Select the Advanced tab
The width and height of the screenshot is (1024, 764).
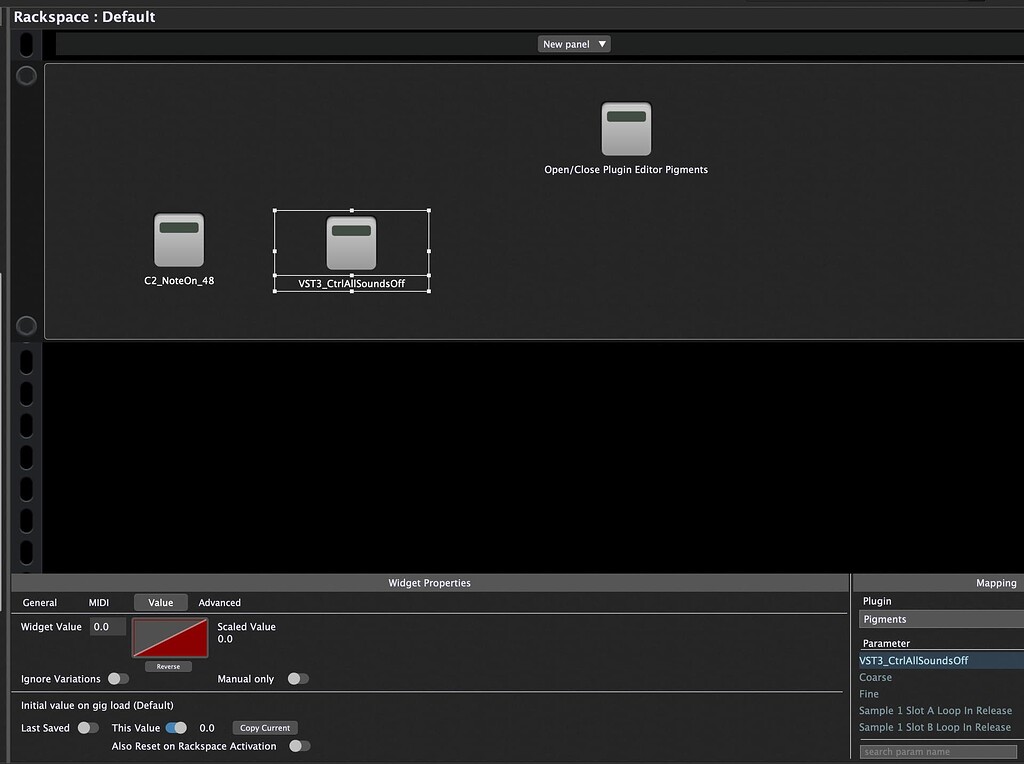(x=219, y=602)
